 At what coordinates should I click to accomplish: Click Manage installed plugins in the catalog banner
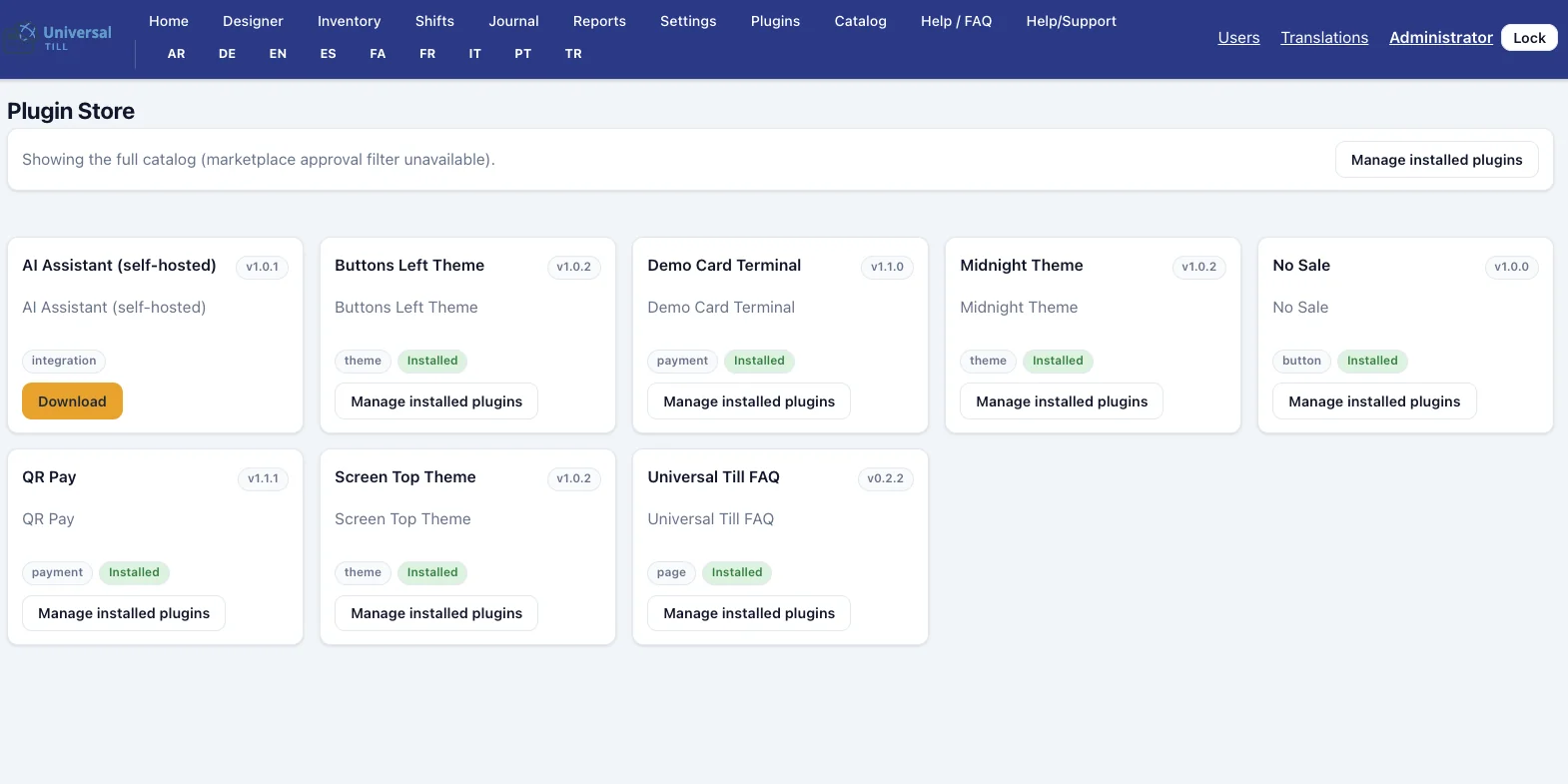(x=1436, y=160)
